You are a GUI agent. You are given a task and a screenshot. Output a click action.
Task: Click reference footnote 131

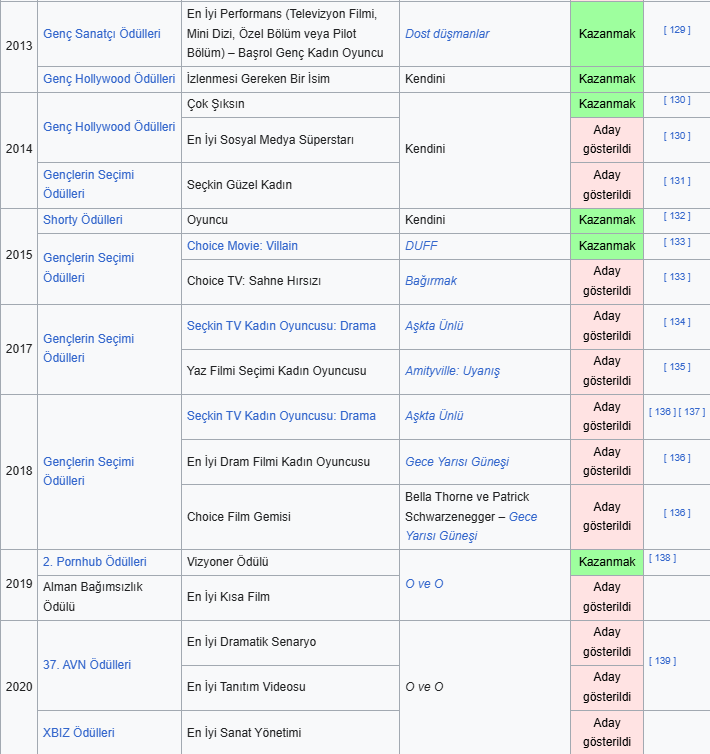point(677,181)
